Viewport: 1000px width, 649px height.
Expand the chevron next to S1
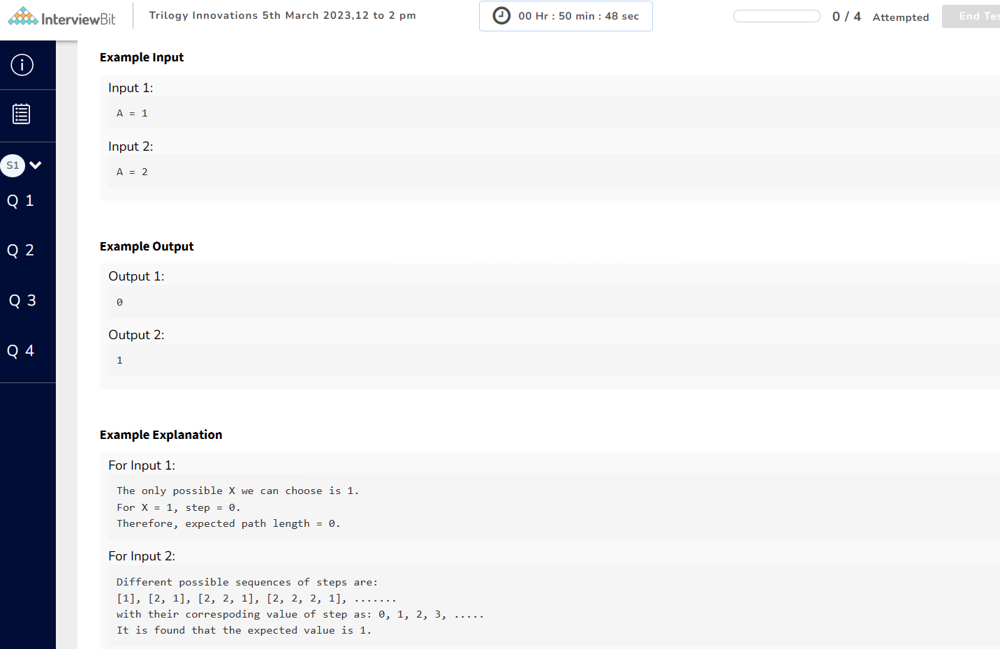(36, 165)
